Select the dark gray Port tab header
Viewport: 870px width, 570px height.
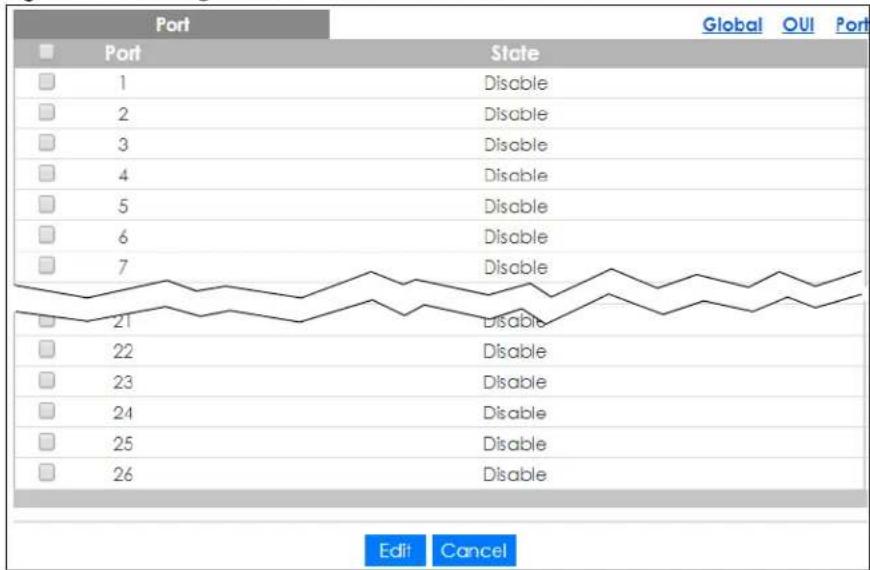[x=171, y=24]
